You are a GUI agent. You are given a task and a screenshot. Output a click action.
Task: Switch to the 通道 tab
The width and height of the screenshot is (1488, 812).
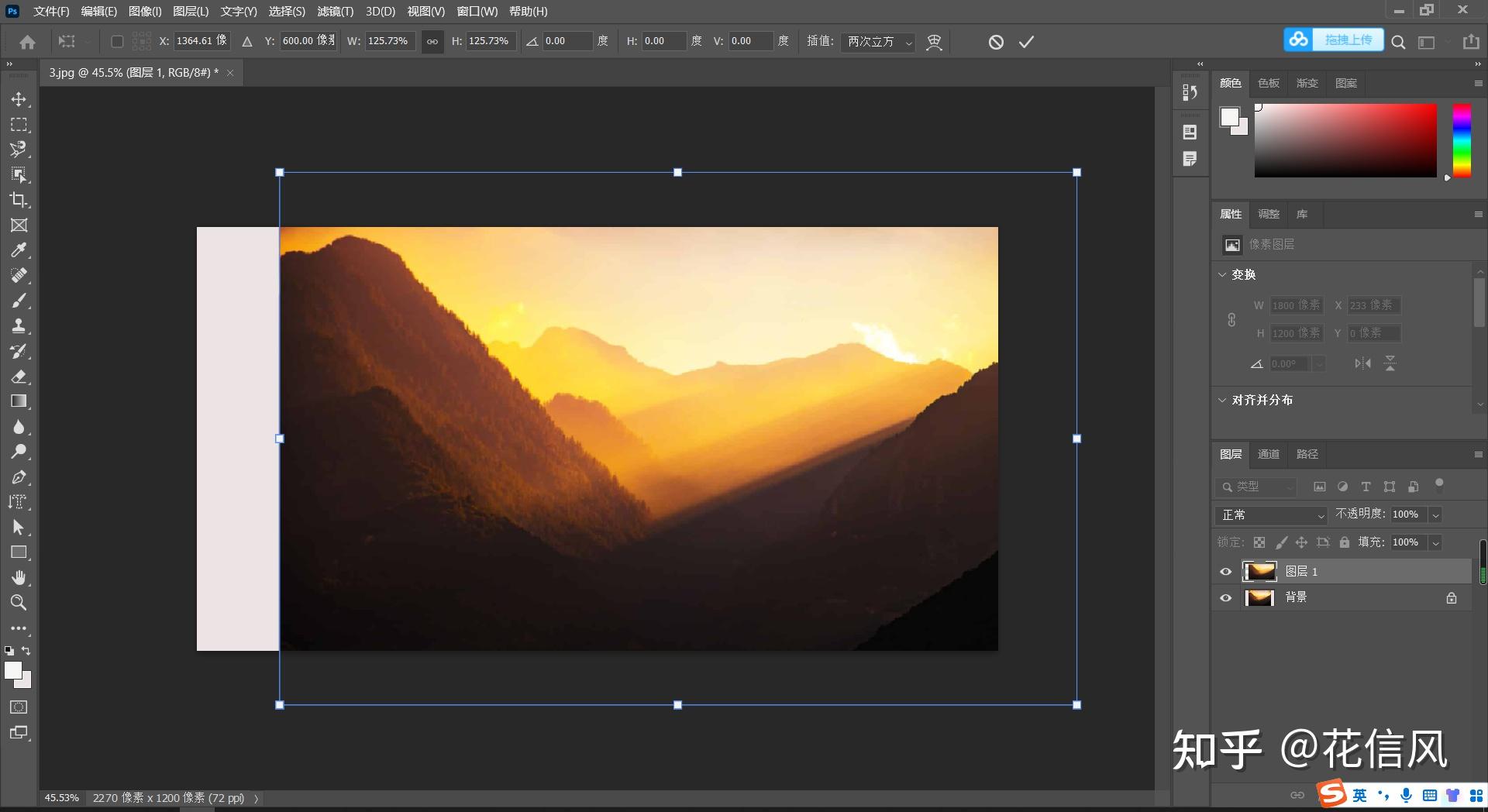pos(1268,454)
